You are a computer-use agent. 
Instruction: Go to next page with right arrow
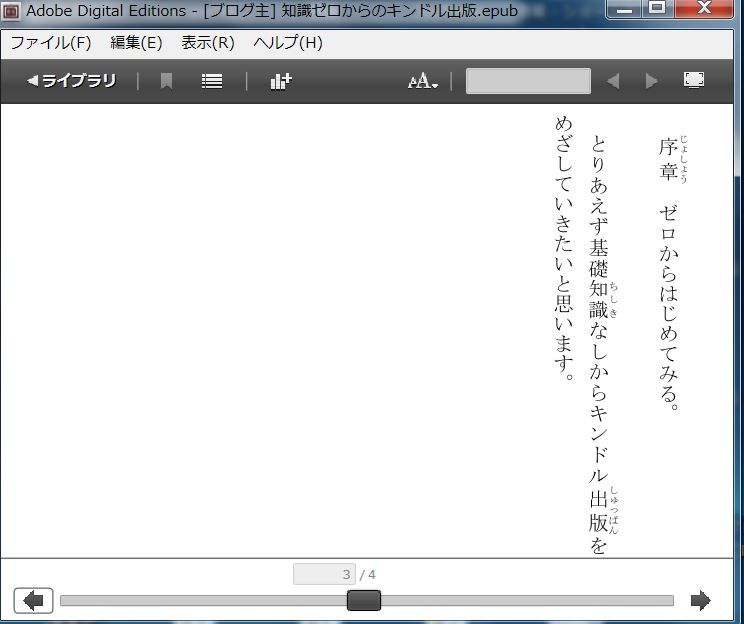pyautogui.click(x=701, y=600)
